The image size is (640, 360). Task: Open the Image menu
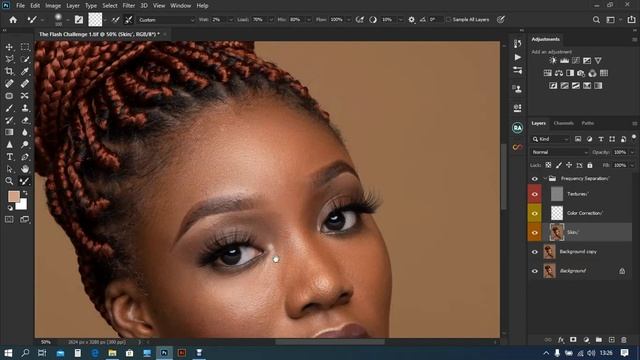53,6
